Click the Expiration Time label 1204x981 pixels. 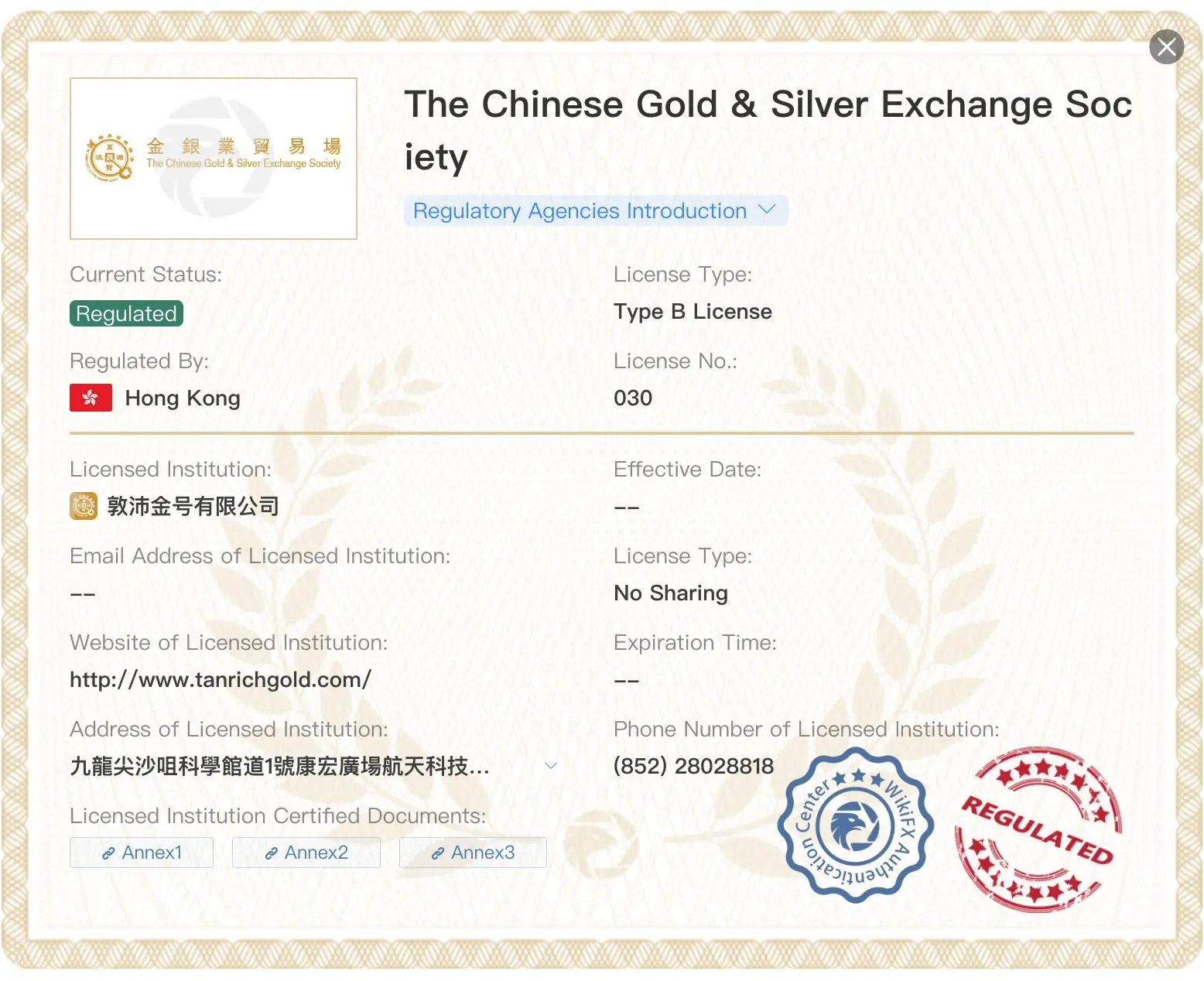click(x=695, y=642)
